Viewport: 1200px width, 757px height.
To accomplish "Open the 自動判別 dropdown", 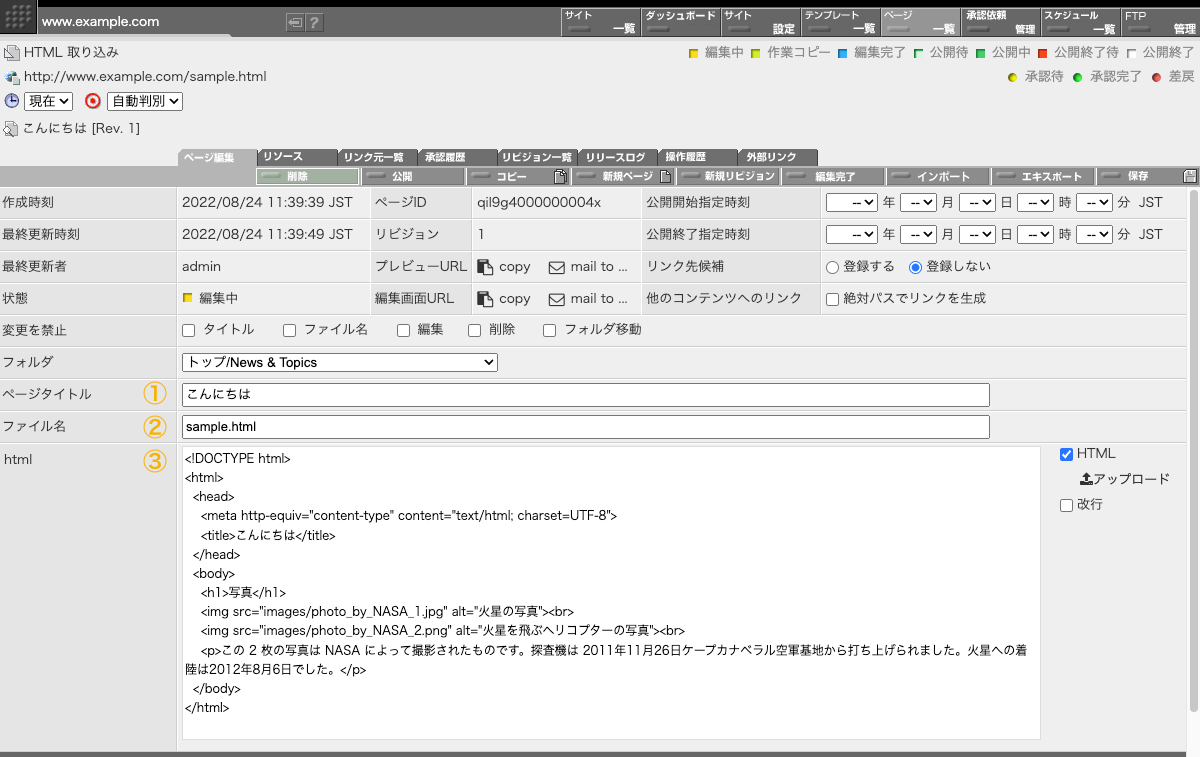I will coord(145,101).
